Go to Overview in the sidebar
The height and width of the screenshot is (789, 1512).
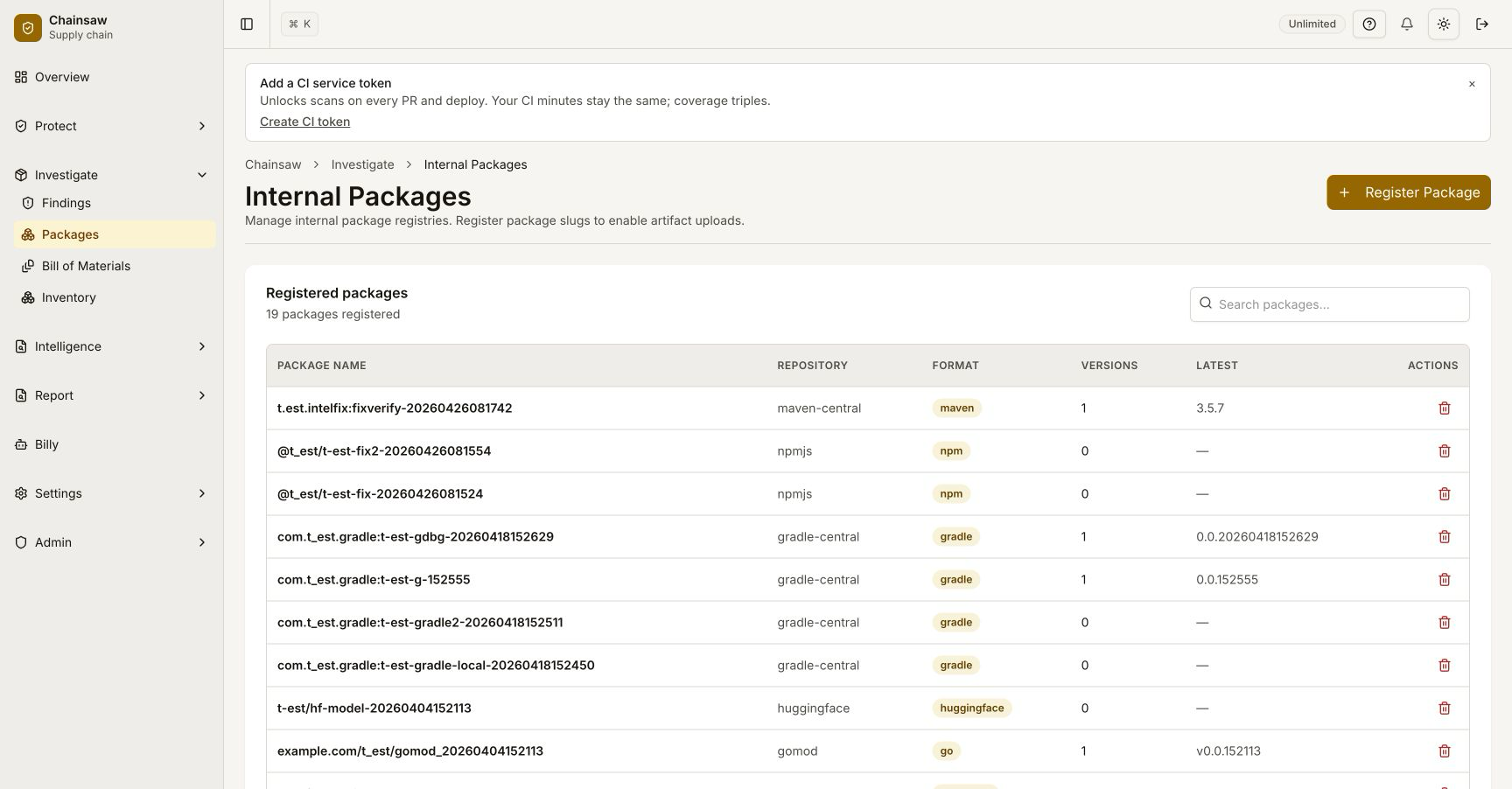pyautogui.click(x=111, y=77)
